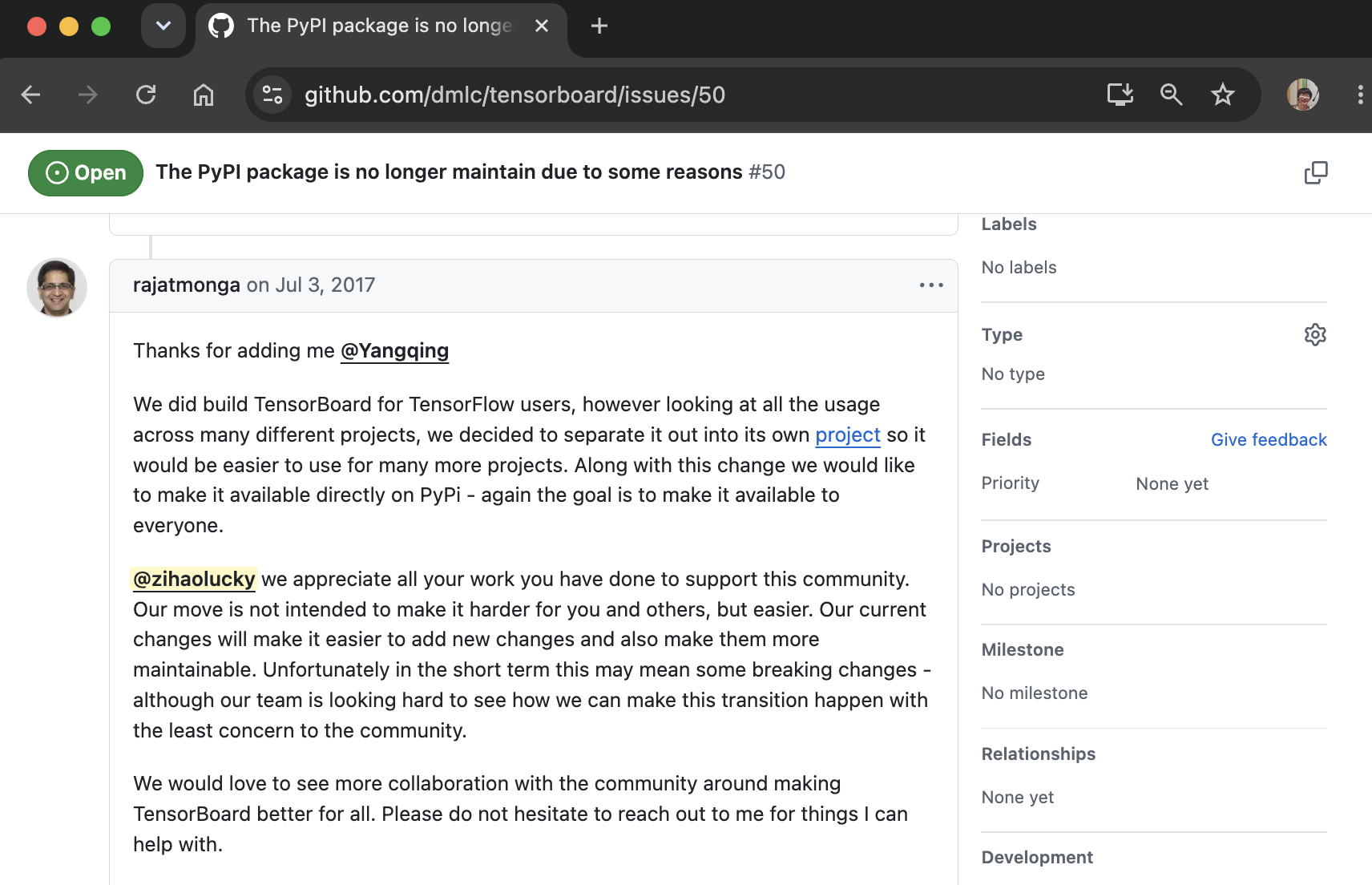Open the Type settings gear
Viewport: 1372px width, 885px height.
(1315, 334)
